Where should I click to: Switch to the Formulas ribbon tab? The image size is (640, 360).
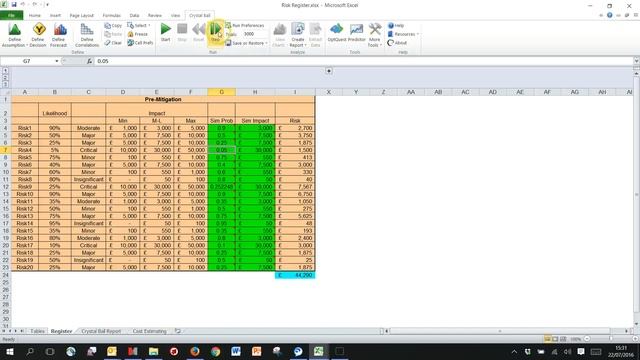pos(111,15)
